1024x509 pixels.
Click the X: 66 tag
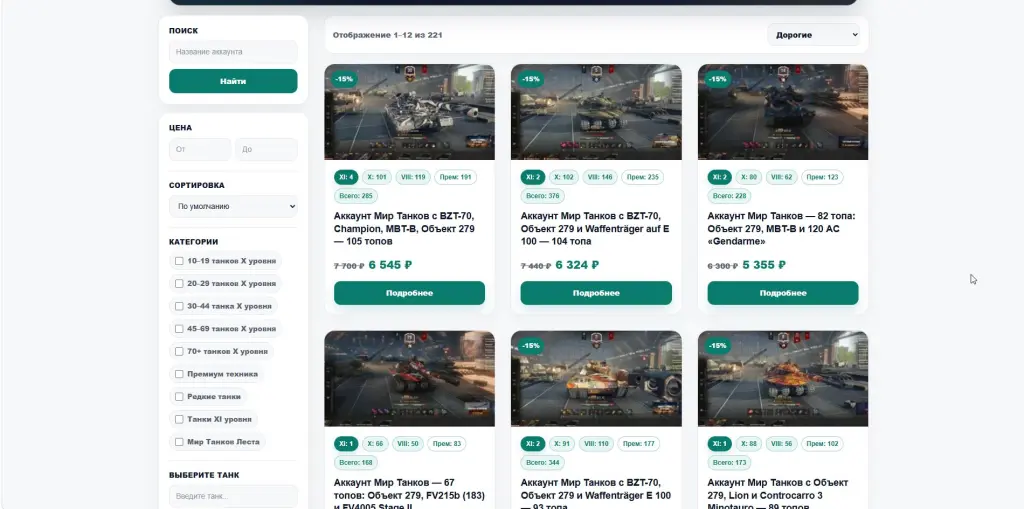click(x=376, y=444)
